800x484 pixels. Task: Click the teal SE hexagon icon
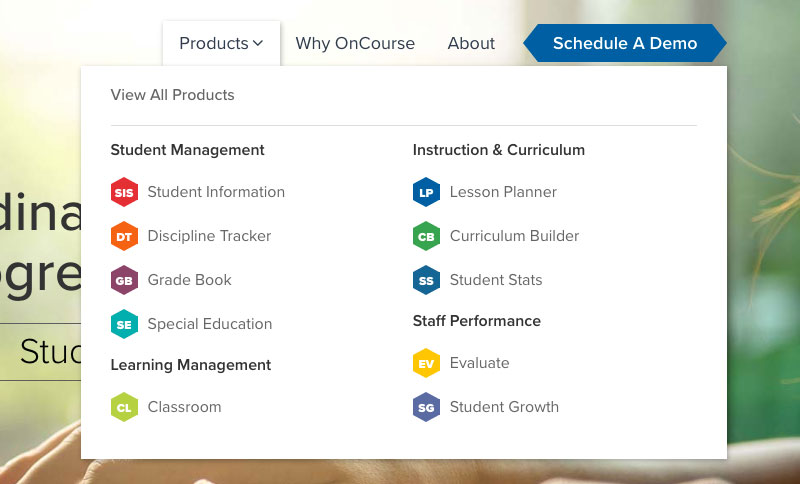click(124, 324)
